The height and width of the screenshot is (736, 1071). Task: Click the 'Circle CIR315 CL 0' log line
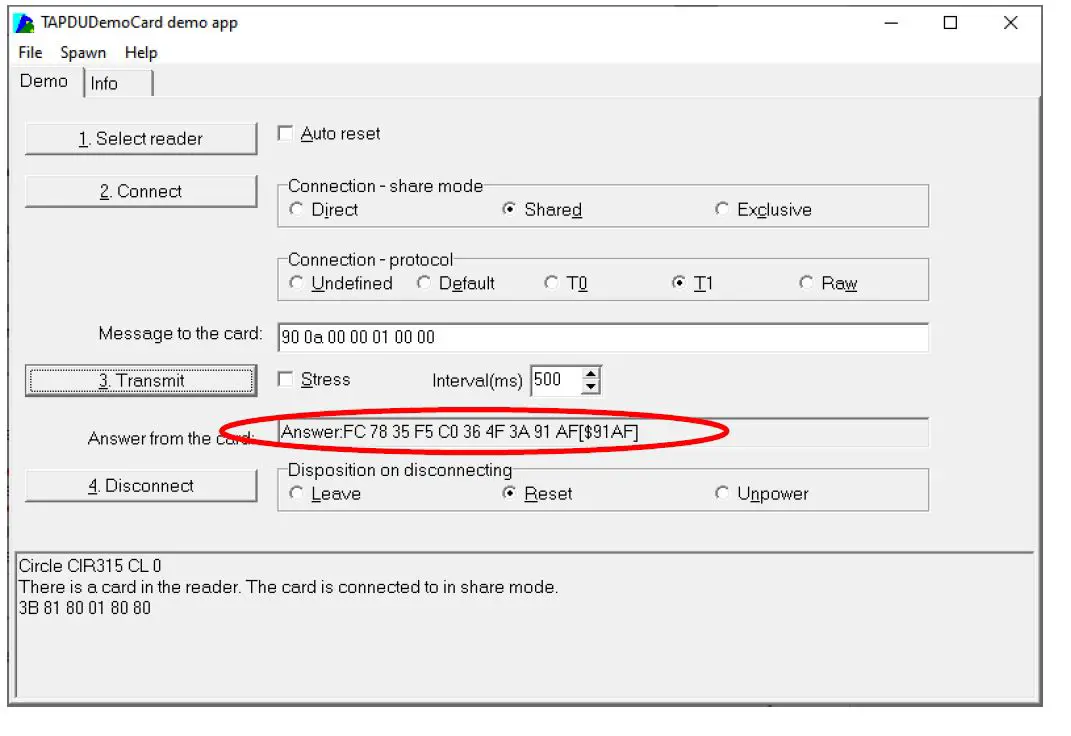tap(89, 566)
